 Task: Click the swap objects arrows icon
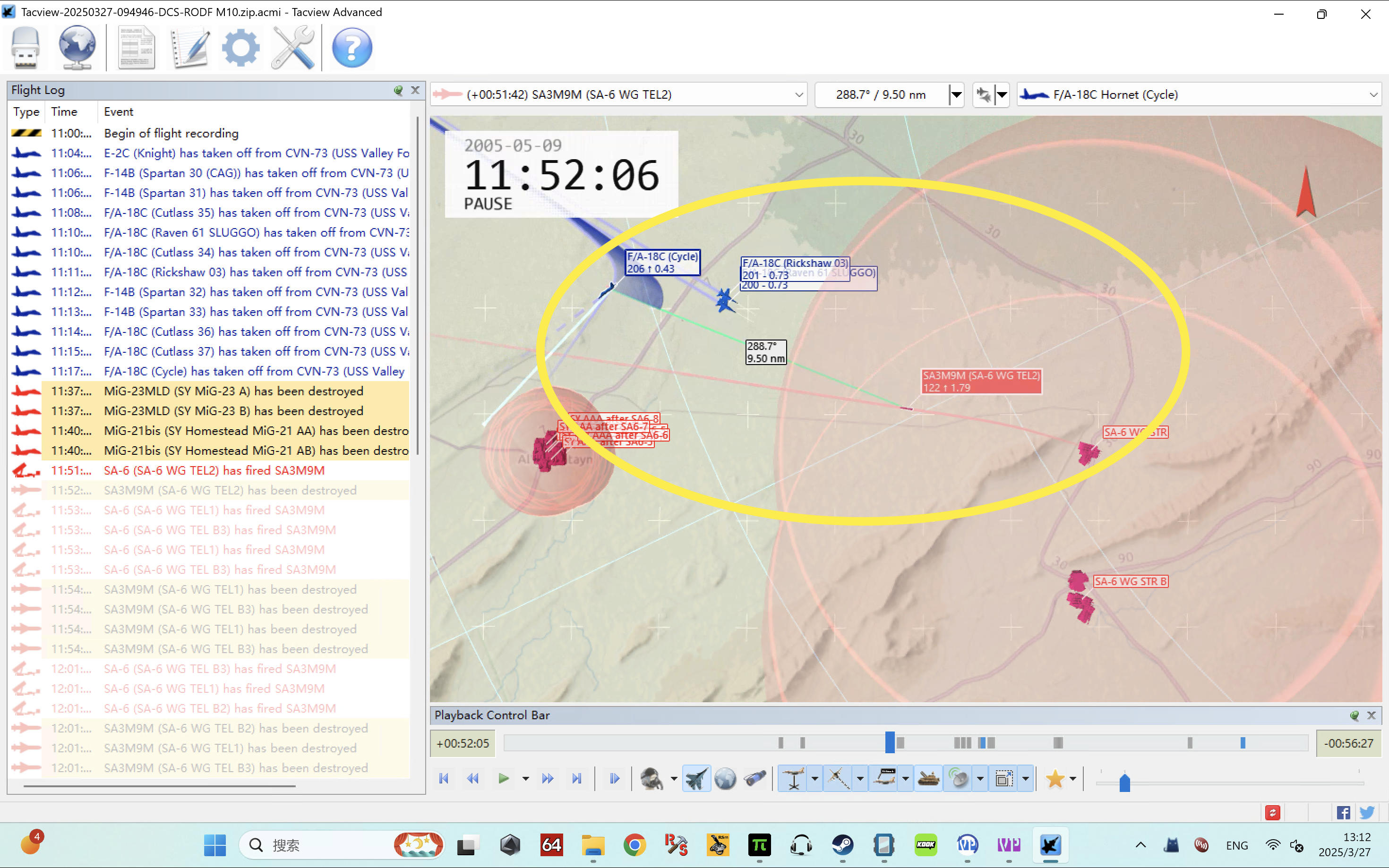(984, 94)
